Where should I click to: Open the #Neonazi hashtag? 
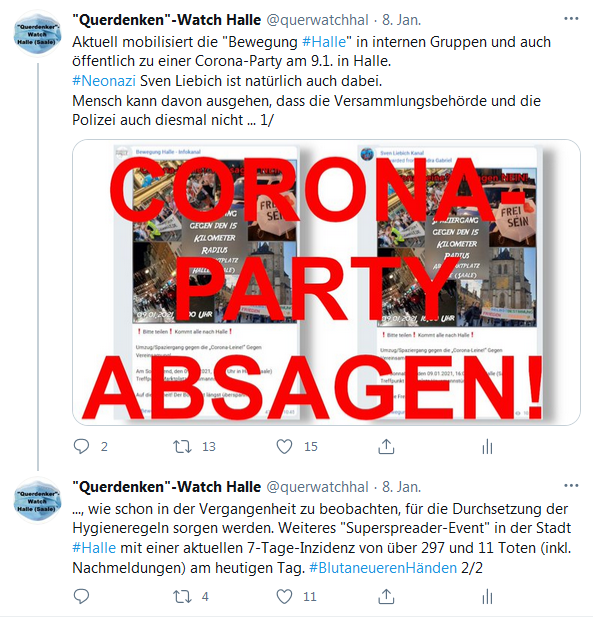point(104,81)
